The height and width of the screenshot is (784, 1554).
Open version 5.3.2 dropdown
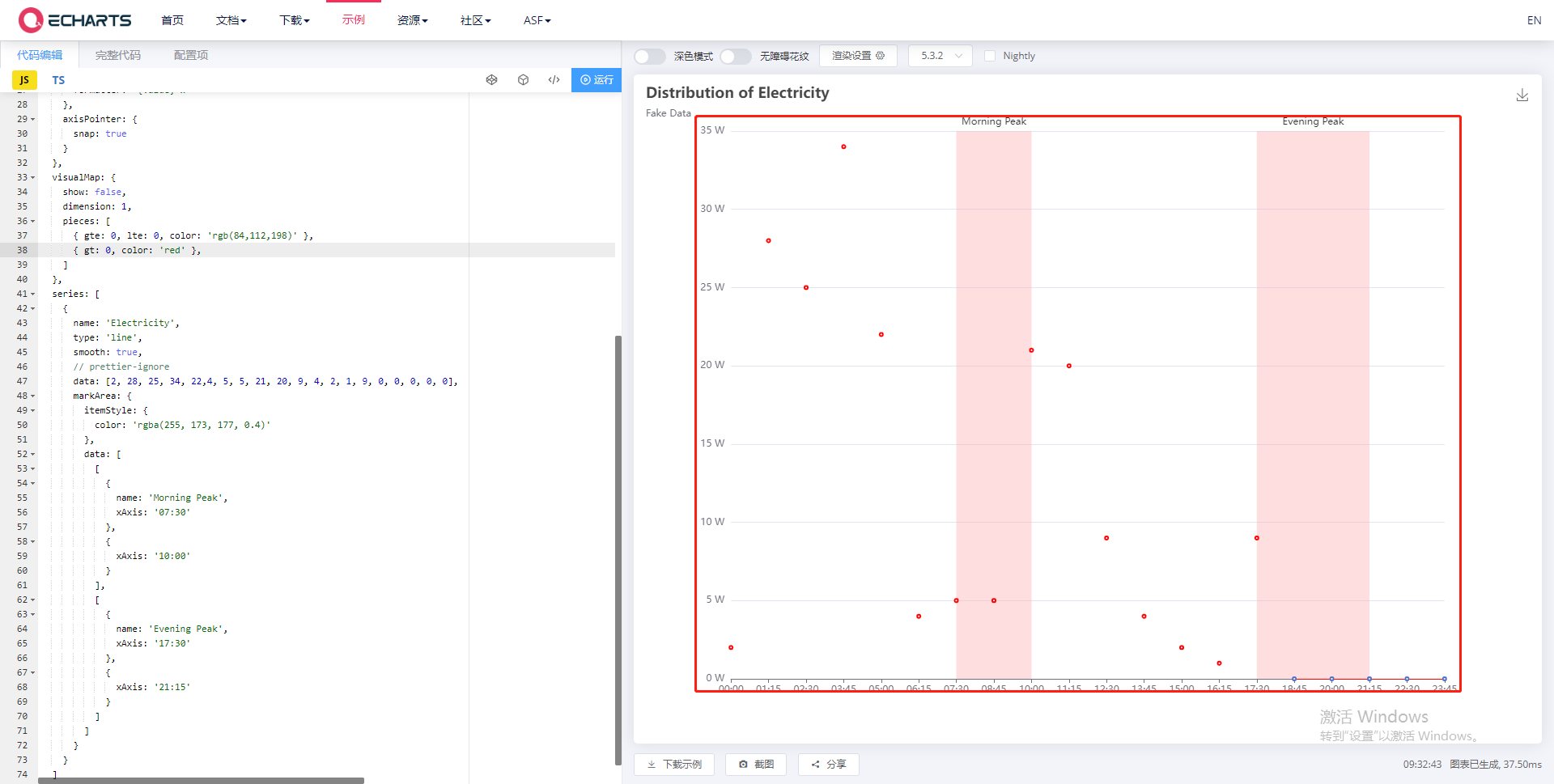pyautogui.click(x=940, y=56)
